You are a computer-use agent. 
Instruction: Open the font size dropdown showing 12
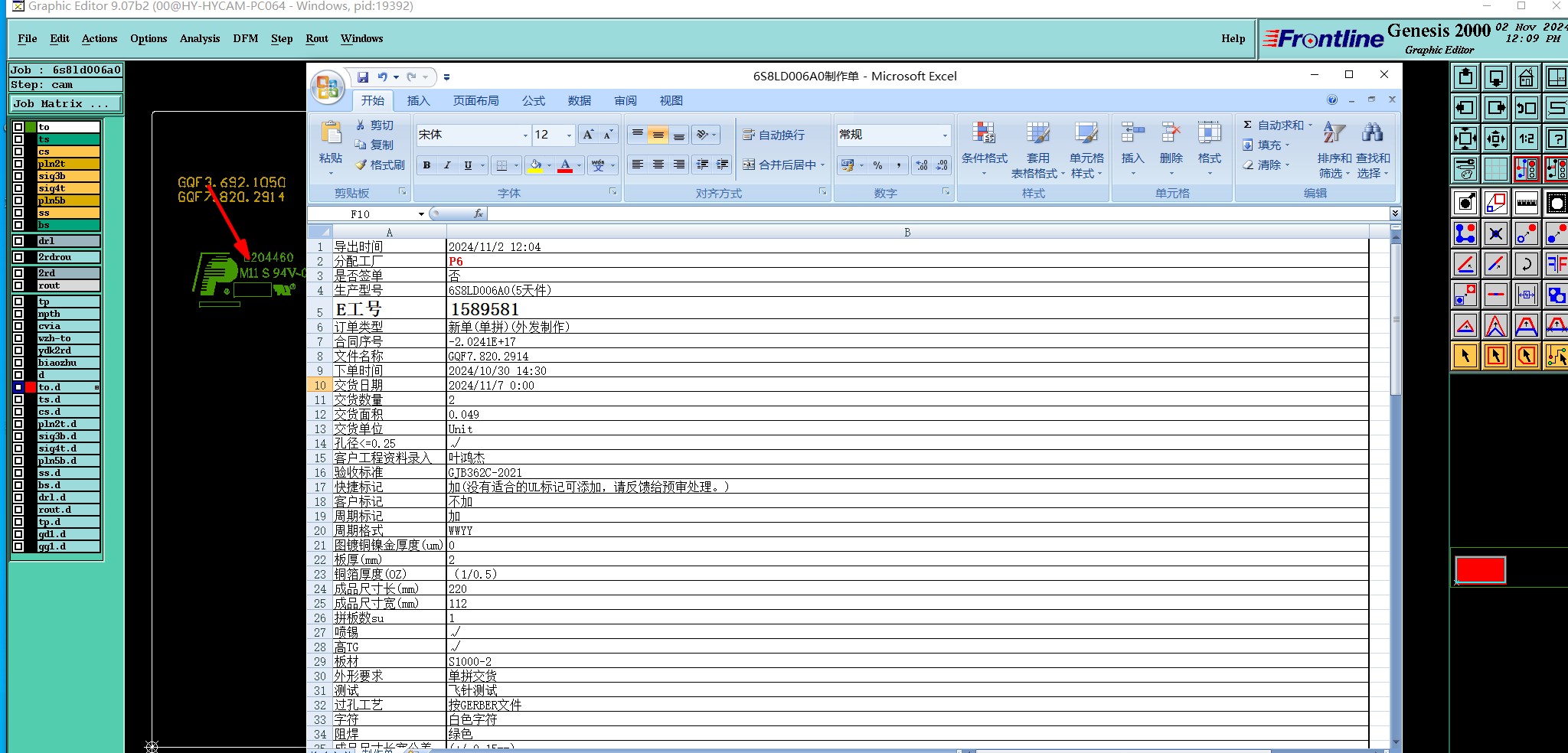point(569,135)
